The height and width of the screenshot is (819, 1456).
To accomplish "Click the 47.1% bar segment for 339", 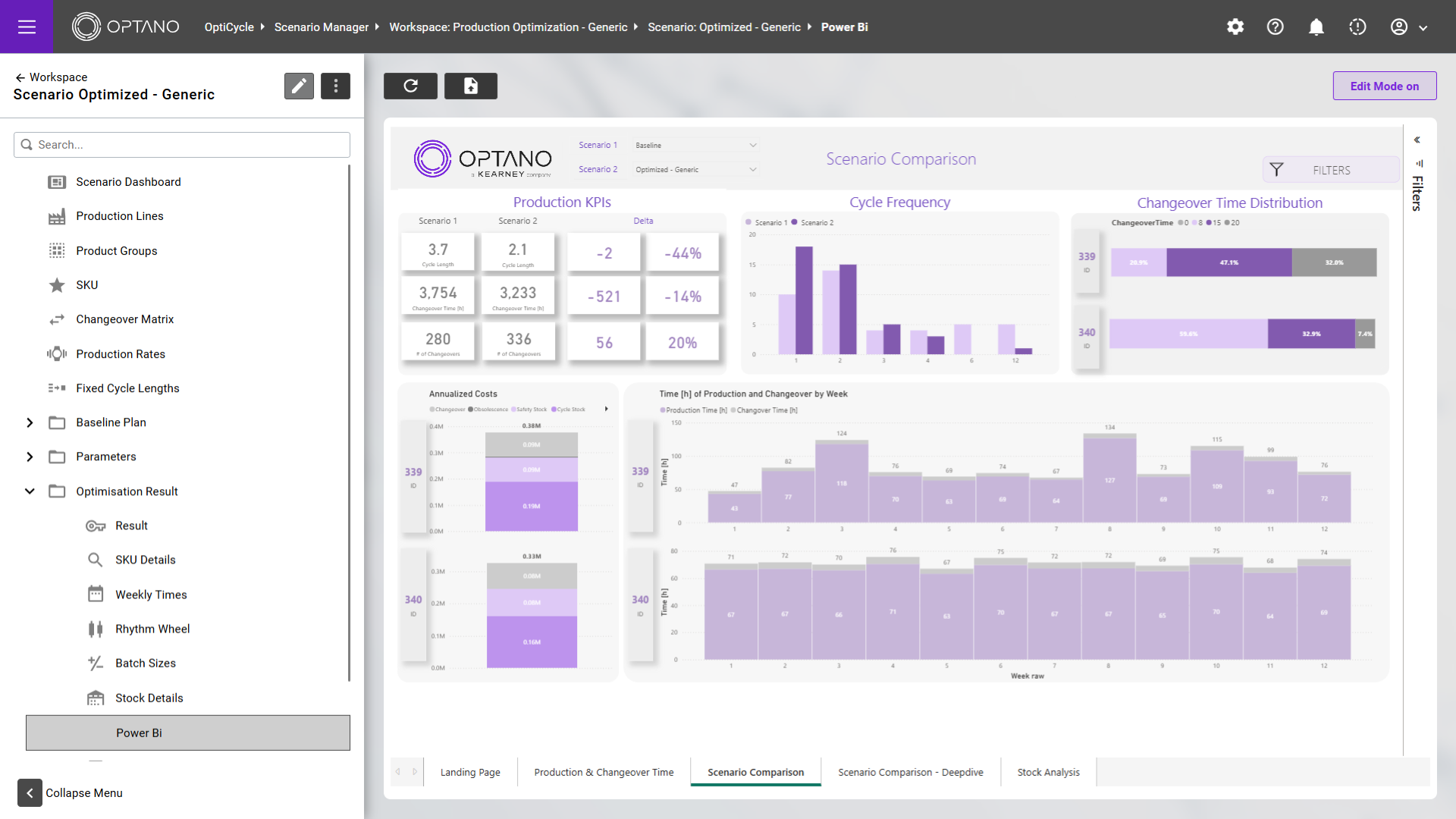I will coord(1229,262).
